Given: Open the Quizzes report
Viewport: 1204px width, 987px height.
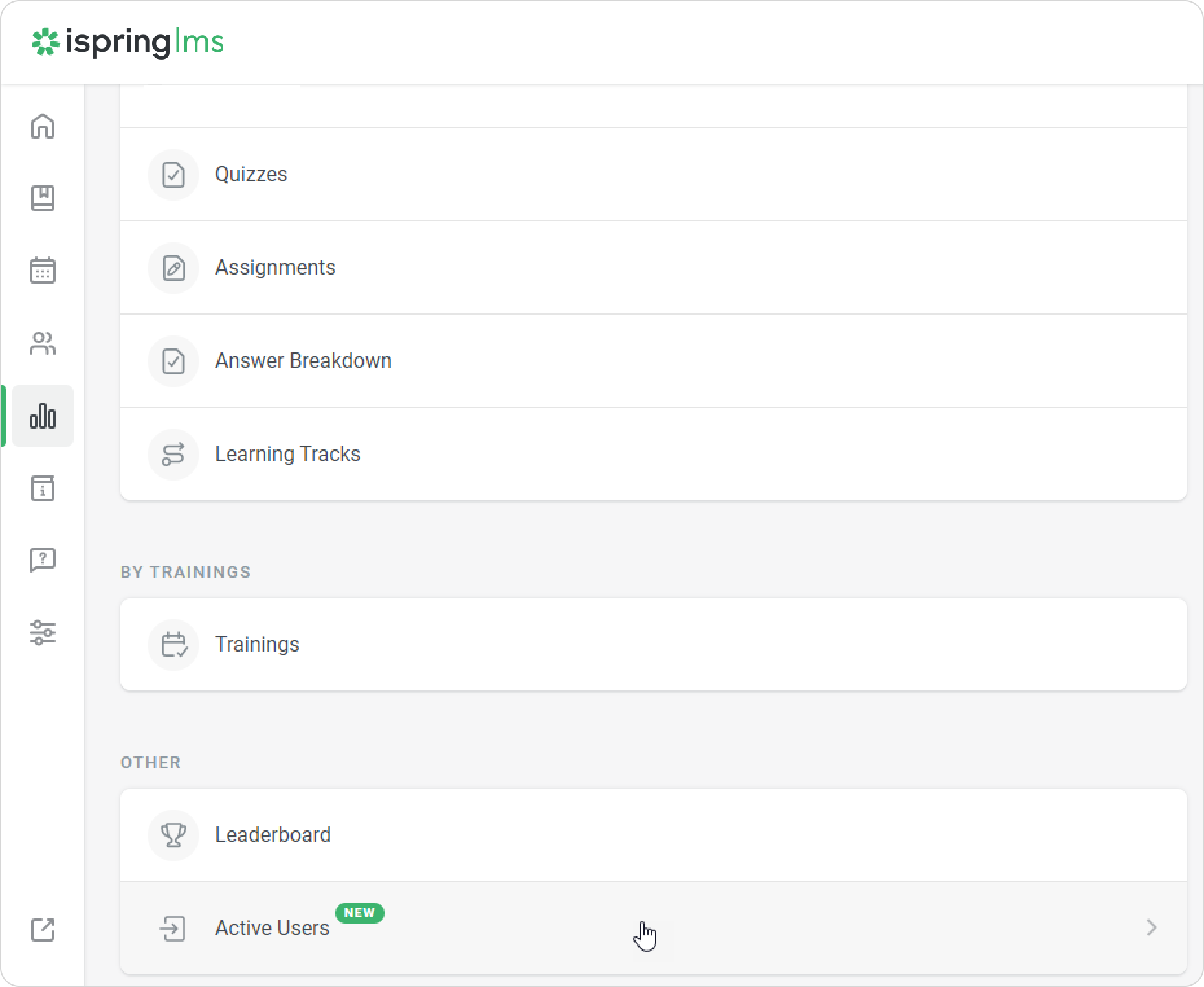Looking at the screenshot, I should point(251,174).
